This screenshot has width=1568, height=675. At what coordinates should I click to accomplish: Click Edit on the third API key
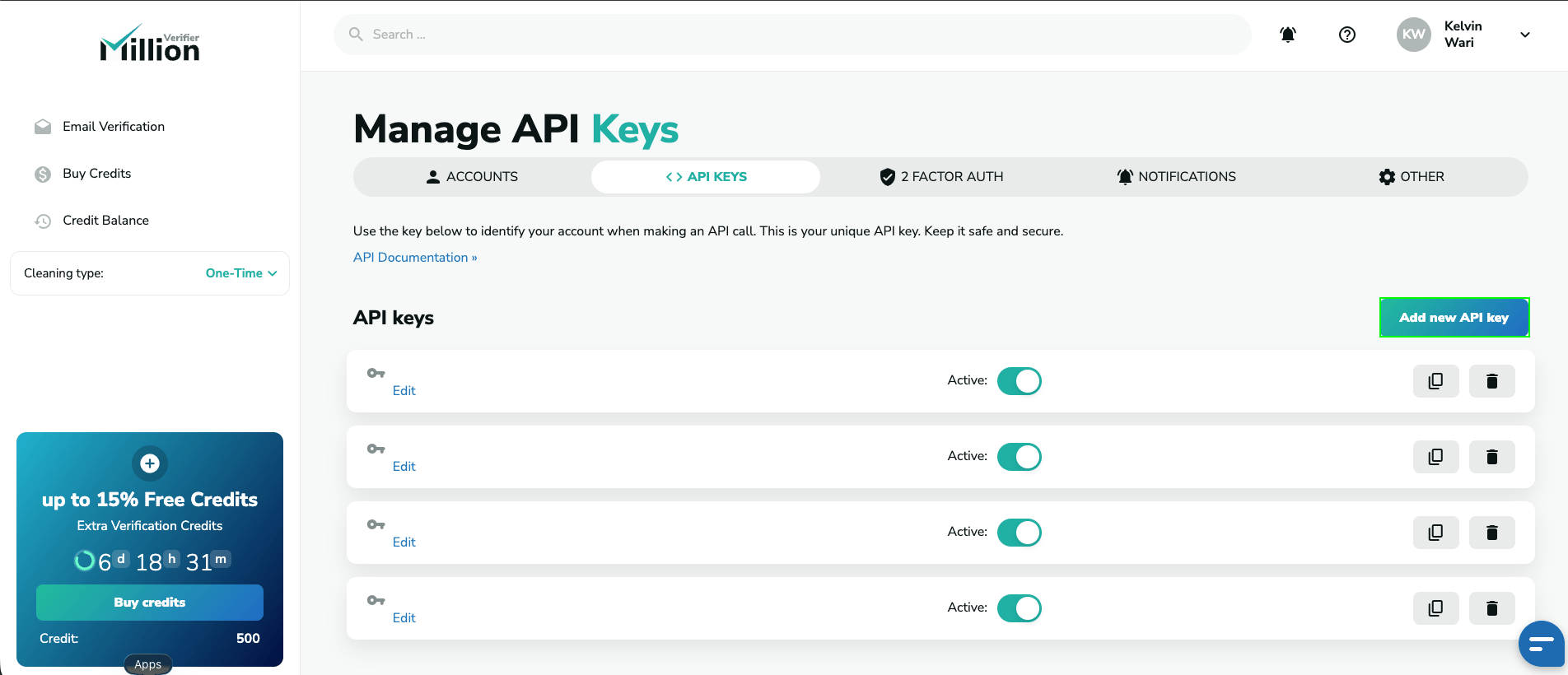pos(404,542)
